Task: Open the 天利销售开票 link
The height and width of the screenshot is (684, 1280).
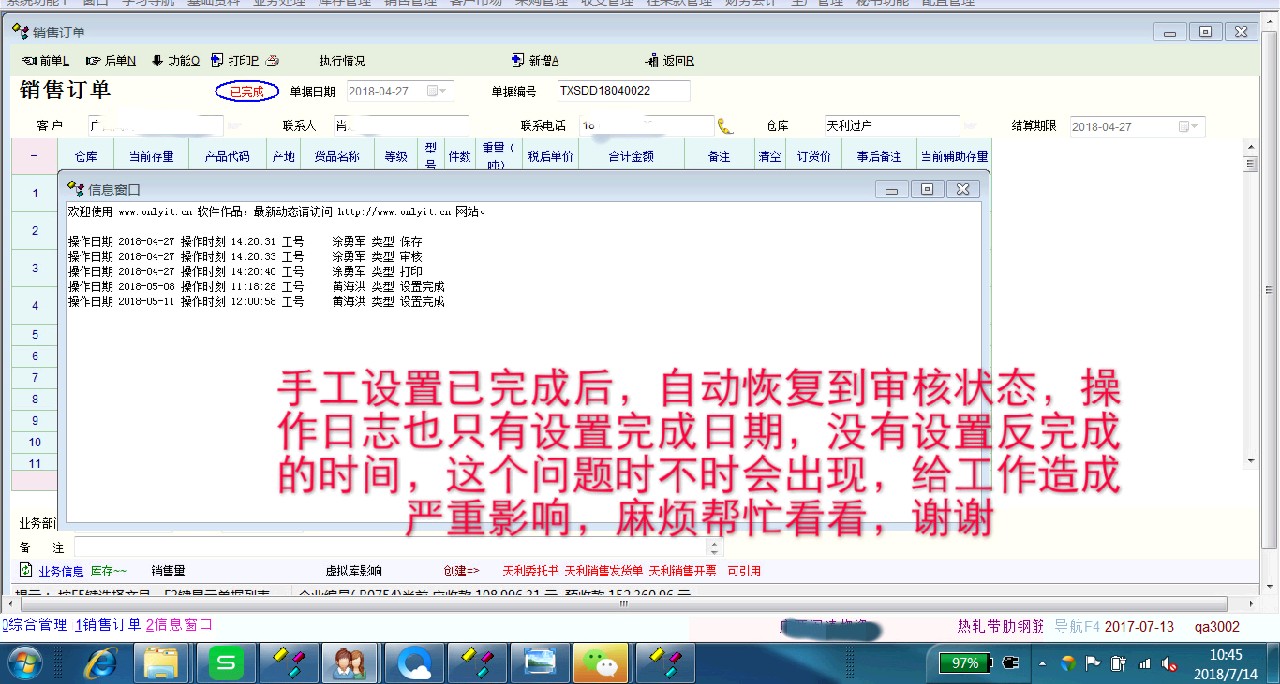Action: (685, 571)
